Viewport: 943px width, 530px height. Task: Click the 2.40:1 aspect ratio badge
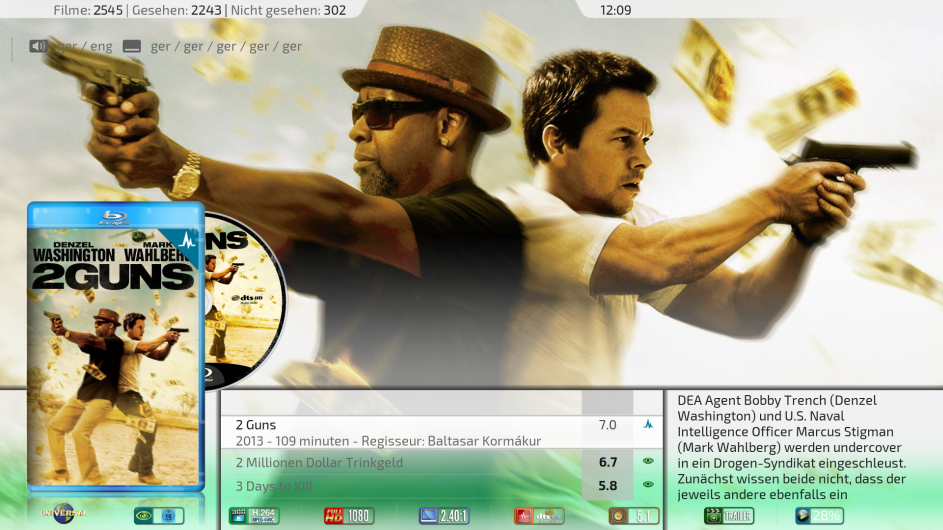pos(444,516)
